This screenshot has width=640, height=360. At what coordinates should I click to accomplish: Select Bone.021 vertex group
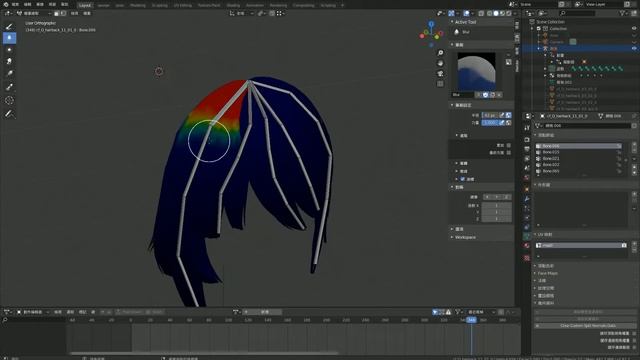pos(578,158)
